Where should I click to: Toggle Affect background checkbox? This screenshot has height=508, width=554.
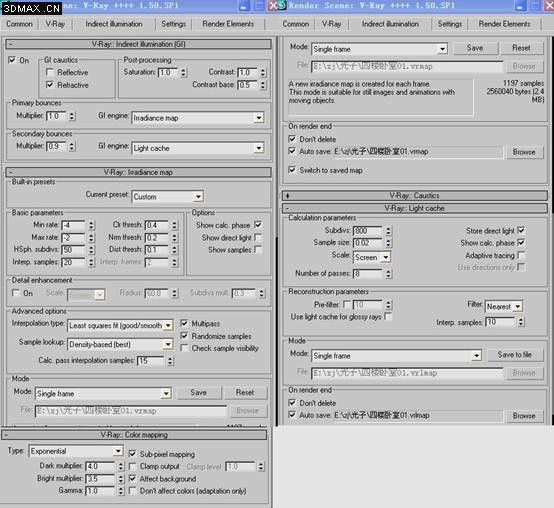point(132,478)
